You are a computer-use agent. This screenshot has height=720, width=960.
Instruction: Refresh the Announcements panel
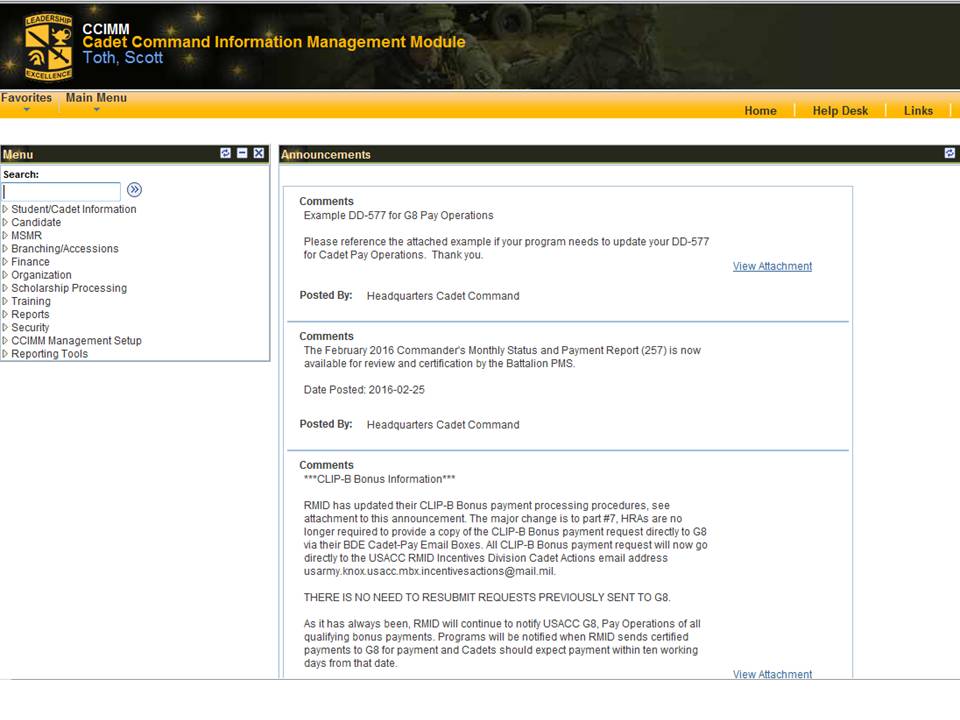949,153
